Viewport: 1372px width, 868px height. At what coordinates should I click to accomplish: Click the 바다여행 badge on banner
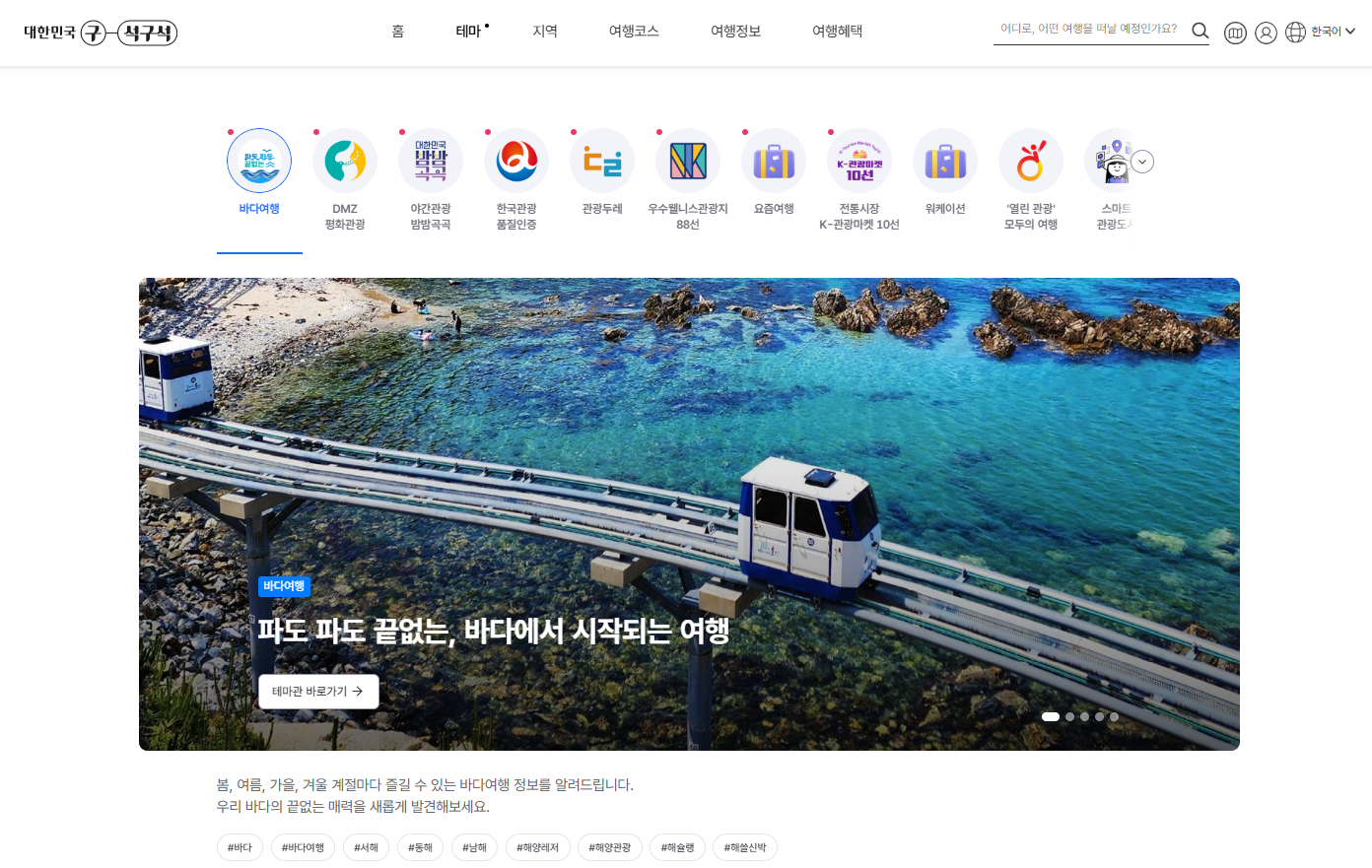(284, 586)
